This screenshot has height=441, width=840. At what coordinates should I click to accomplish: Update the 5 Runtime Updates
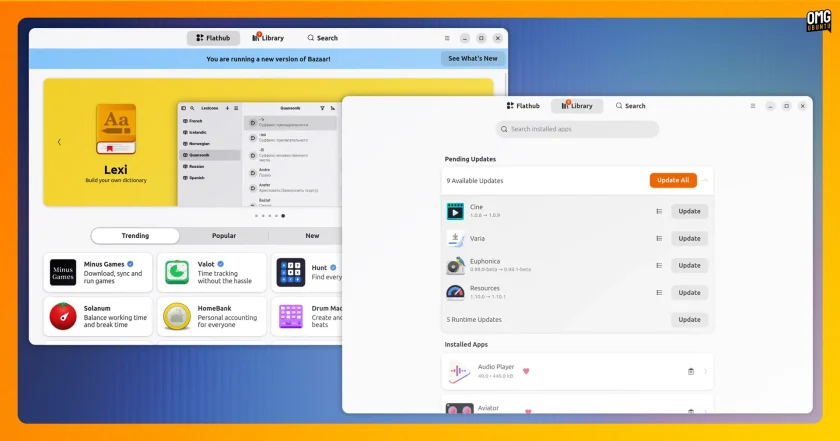[689, 319]
